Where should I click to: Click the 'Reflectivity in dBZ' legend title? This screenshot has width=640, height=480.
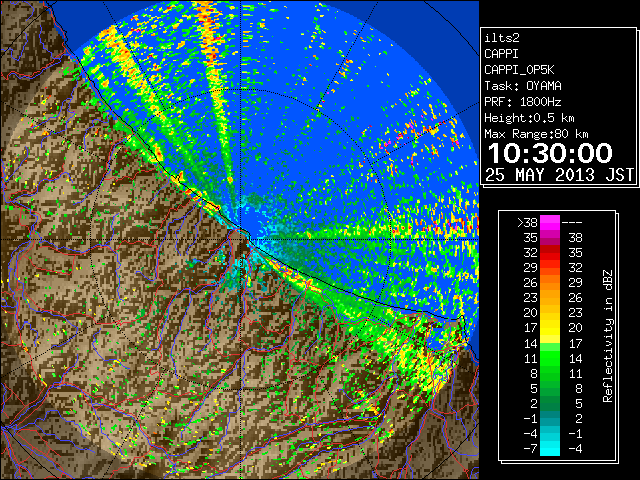pyautogui.click(x=607, y=336)
